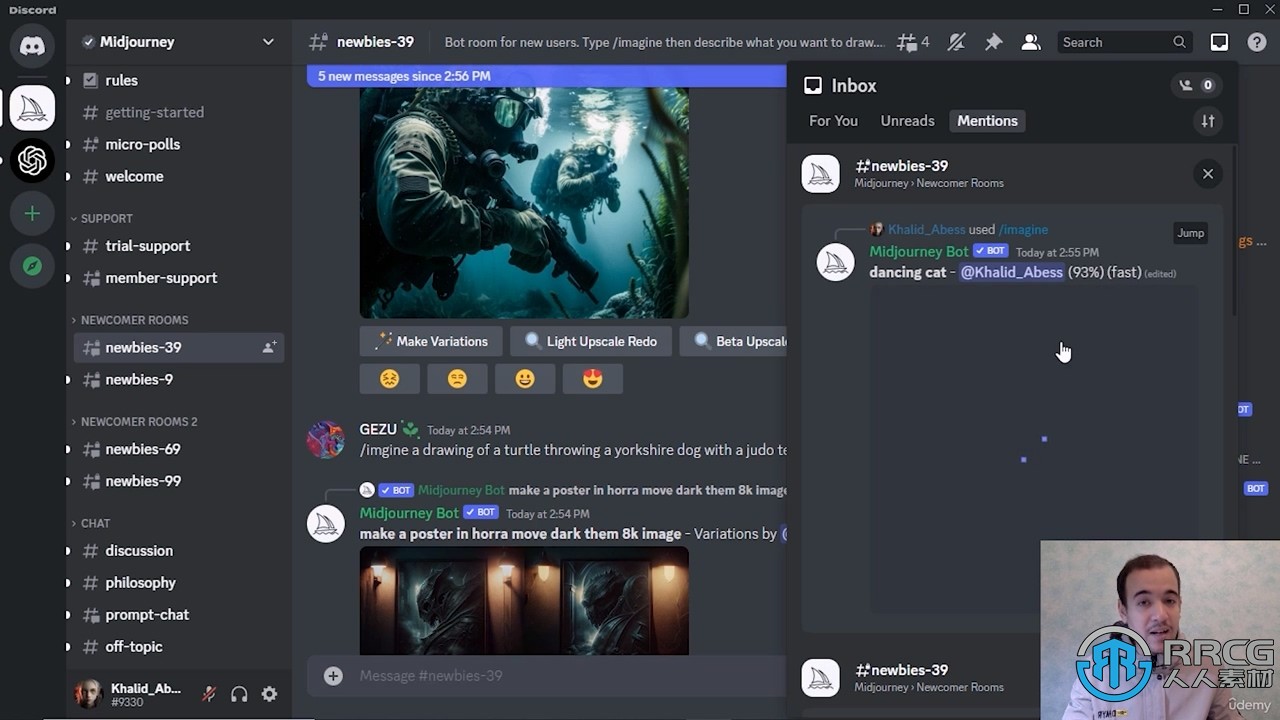
Task: Select the Midjourney server sailboat icon
Action: tap(32, 107)
